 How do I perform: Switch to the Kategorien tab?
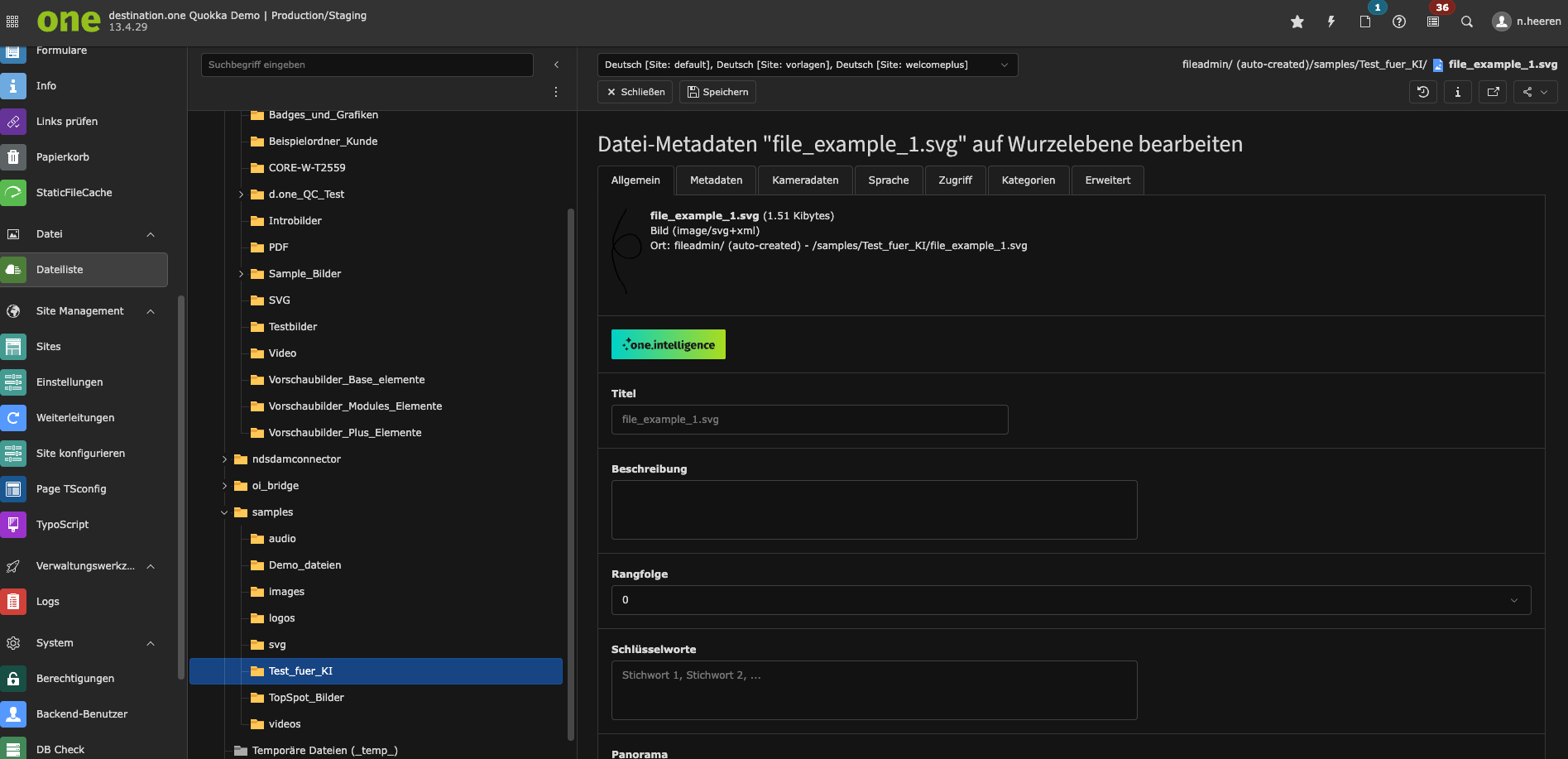coord(1028,180)
